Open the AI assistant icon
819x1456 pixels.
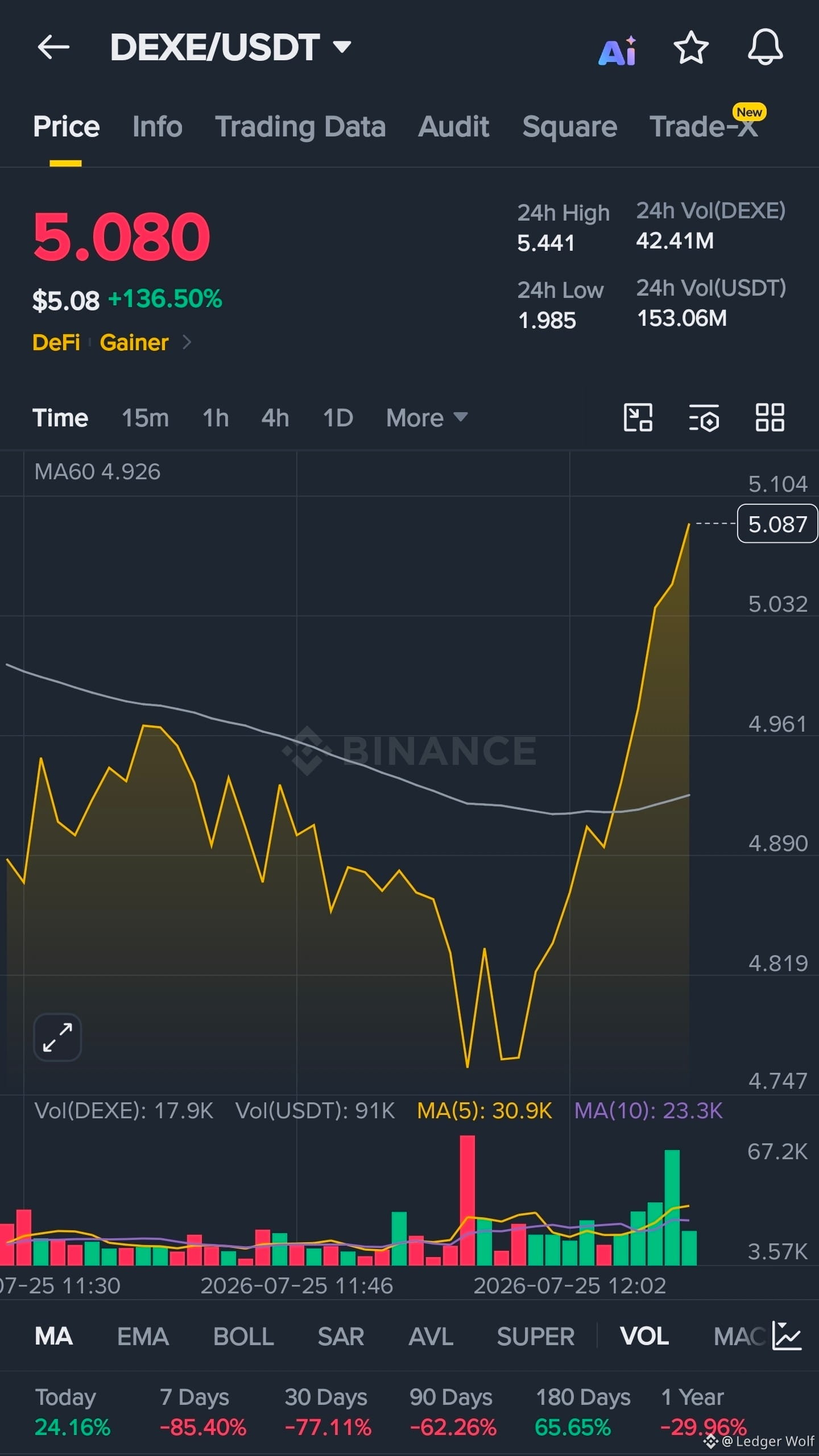[618, 51]
